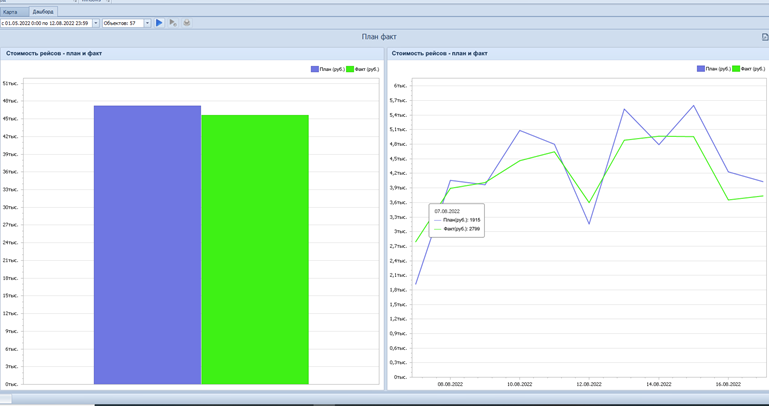Image resolution: width=769 pixels, height=406 pixels.
Task: Click the 6тыс. label on line chart axis
Action: pos(401,86)
